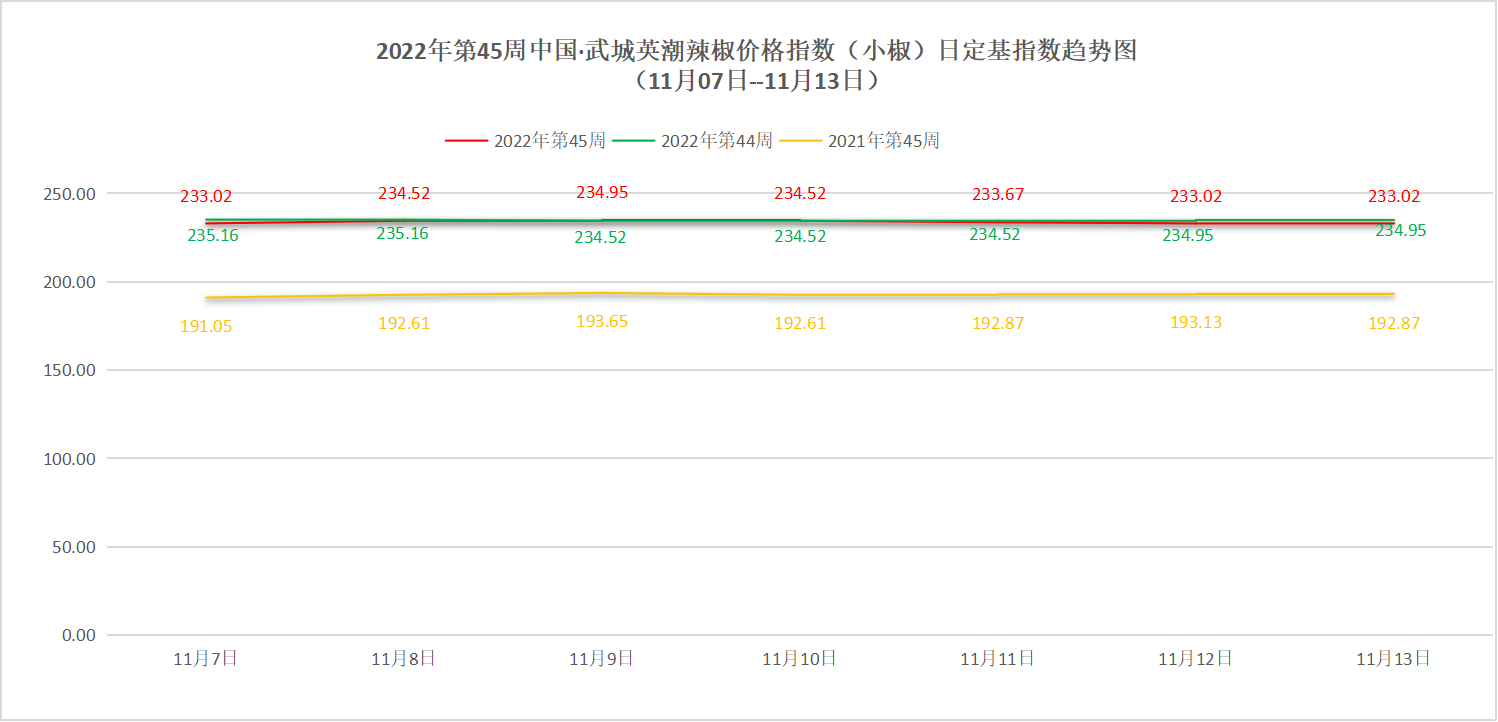Select the yellow legend line marker
This screenshot has width=1498, height=722.
(x=801, y=141)
